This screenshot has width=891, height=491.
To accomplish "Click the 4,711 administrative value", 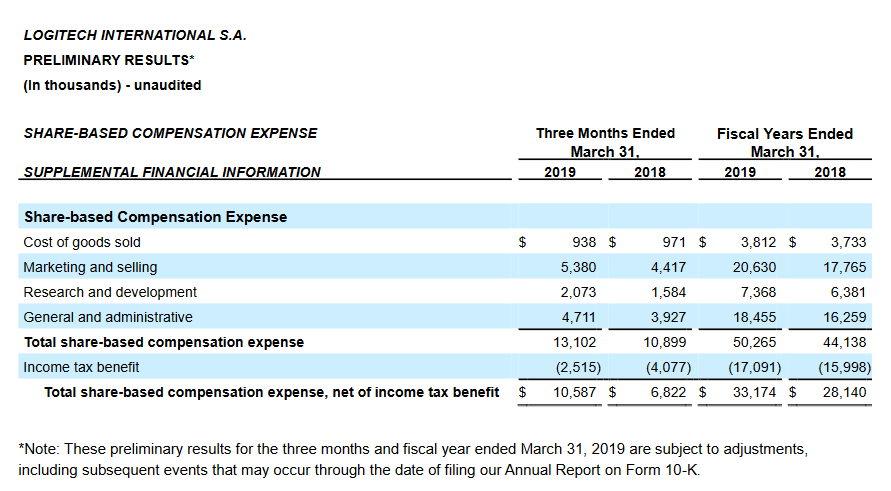I will click(578, 317).
